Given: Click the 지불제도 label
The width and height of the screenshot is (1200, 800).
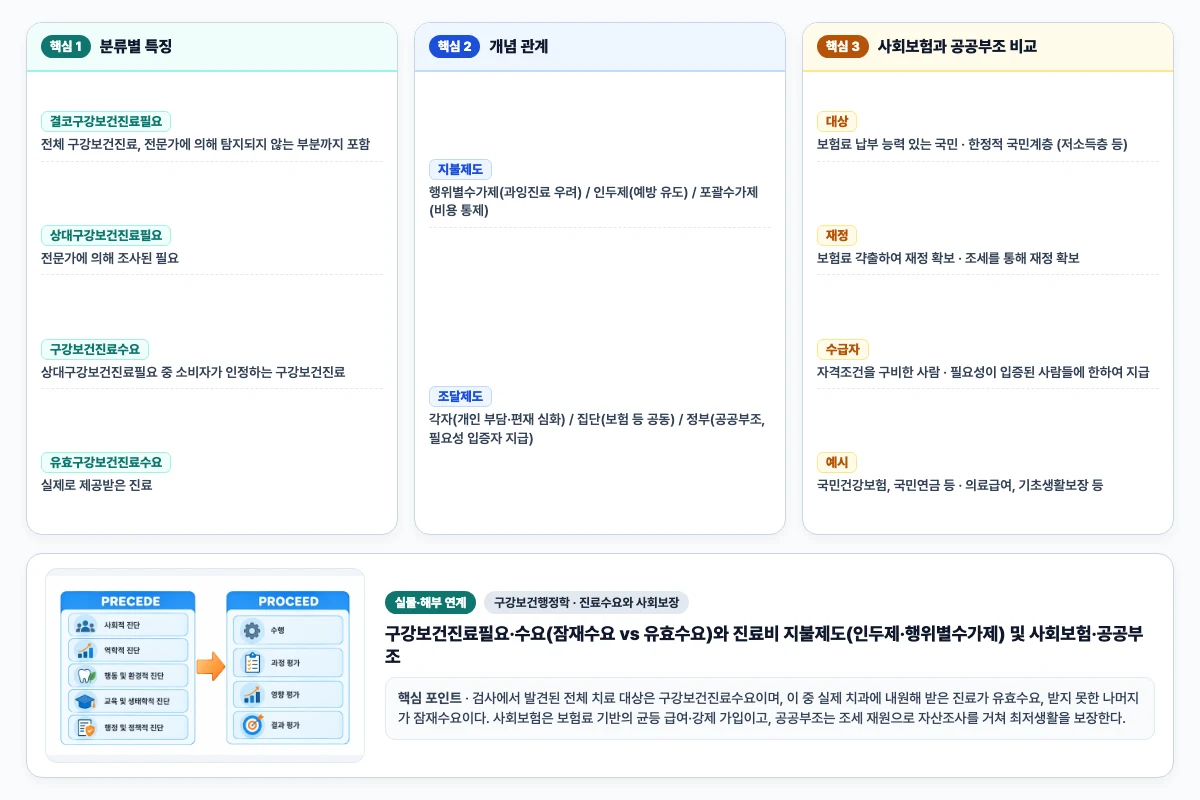Looking at the screenshot, I should [x=460, y=170].
